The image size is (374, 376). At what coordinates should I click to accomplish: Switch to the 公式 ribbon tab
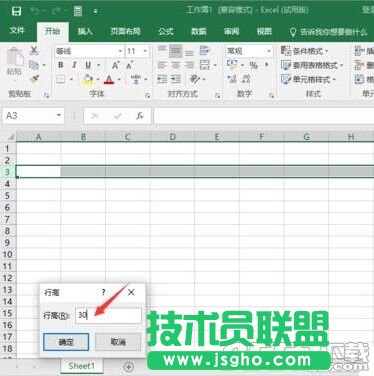point(166,31)
